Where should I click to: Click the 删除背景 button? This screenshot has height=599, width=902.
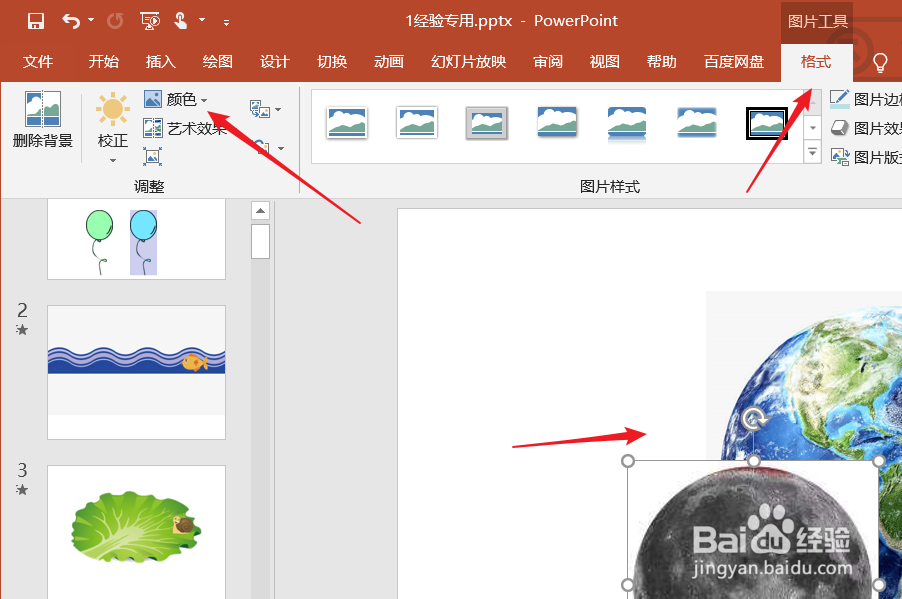pos(43,119)
